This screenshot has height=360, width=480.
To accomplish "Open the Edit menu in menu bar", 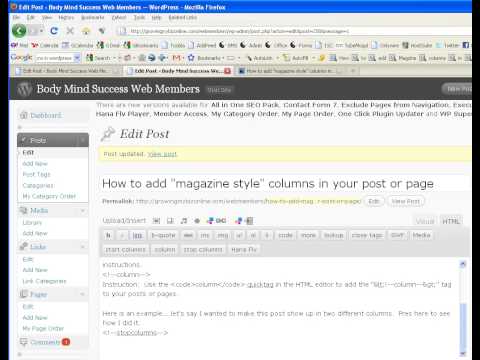I will [31, 17].
